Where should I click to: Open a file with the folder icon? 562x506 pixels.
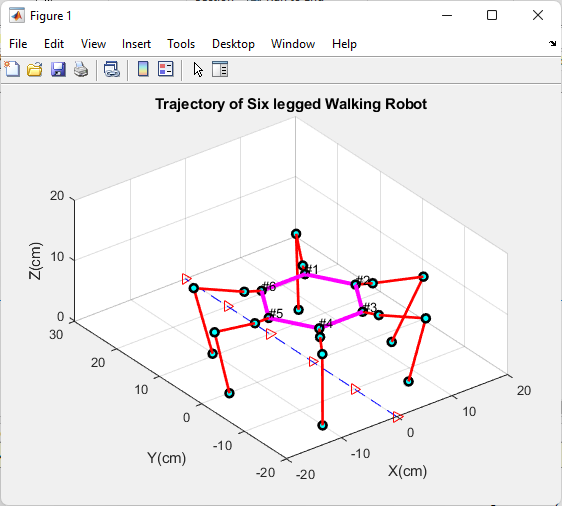click(35, 69)
